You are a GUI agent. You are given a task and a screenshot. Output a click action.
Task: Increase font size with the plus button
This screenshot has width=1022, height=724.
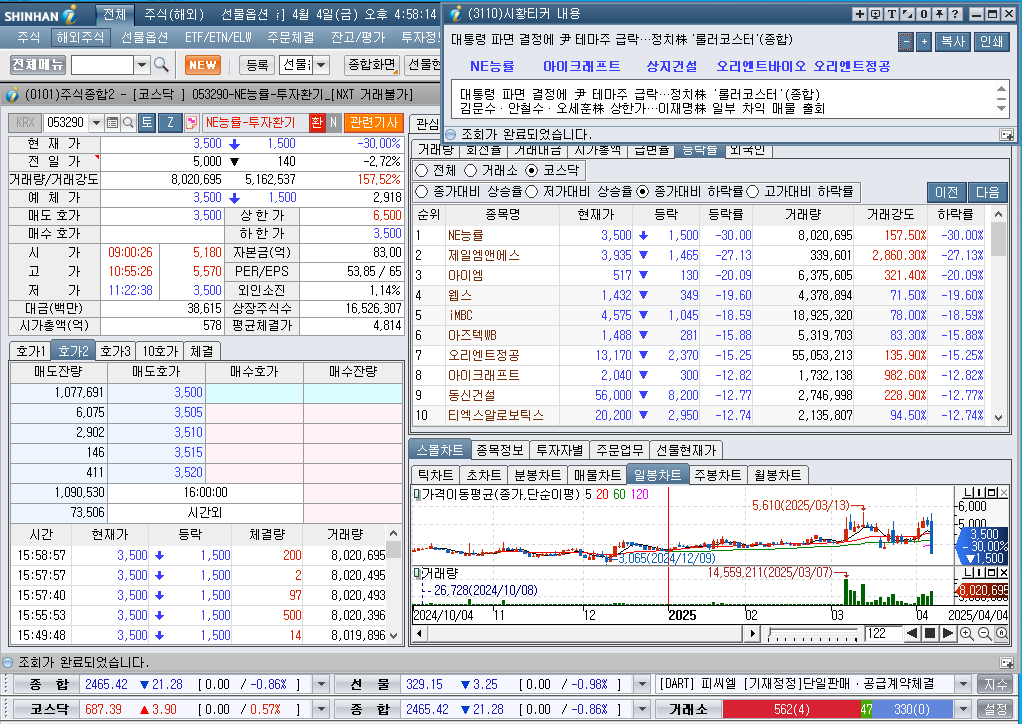(x=924, y=42)
